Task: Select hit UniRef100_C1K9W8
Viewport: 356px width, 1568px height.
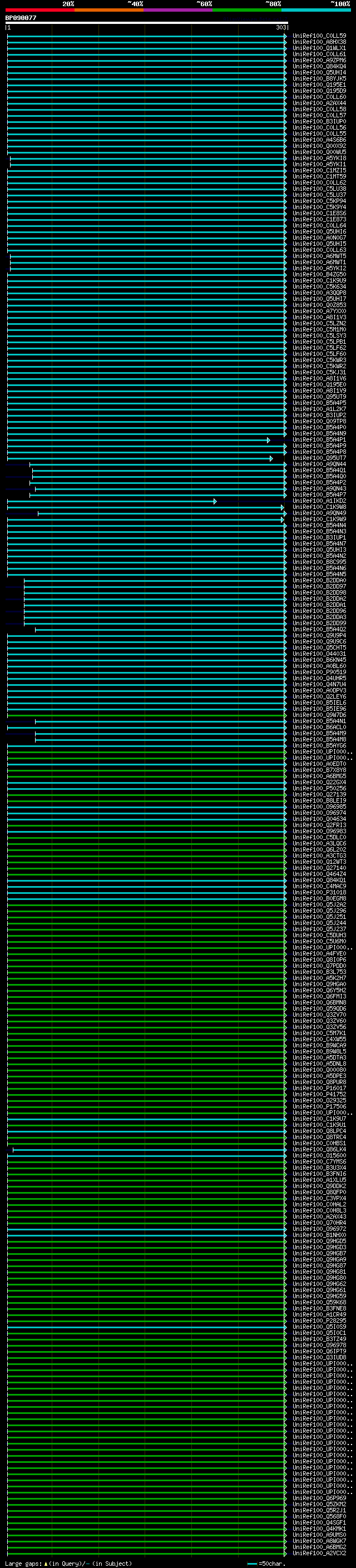Action: (x=319, y=507)
